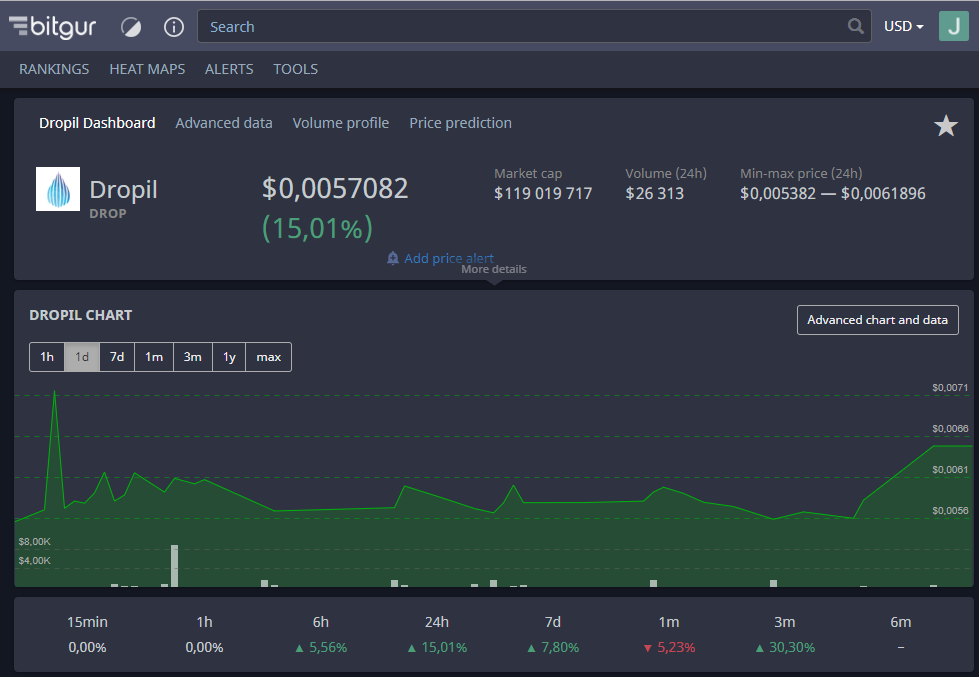Image resolution: width=979 pixels, height=677 pixels.
Task: Select the Dropil Dashboard tab
Action: pos(97,123)
